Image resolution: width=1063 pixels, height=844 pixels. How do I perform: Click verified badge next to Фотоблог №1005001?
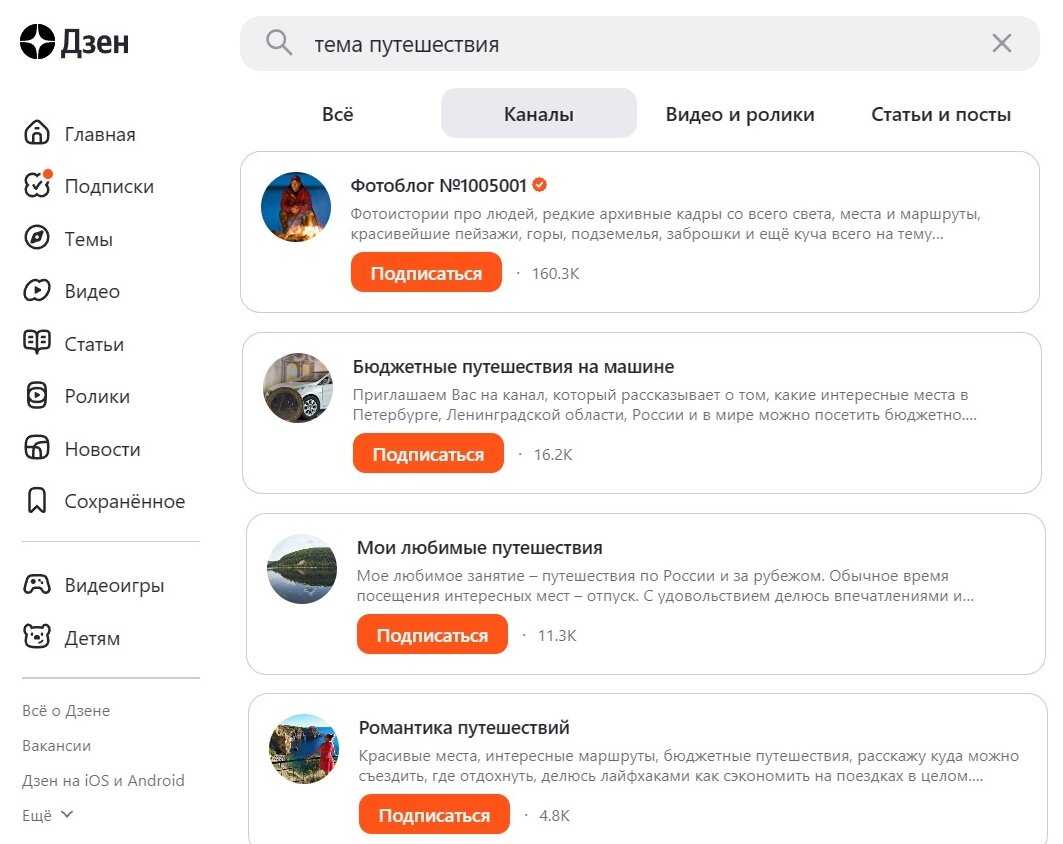coord(540,184)
